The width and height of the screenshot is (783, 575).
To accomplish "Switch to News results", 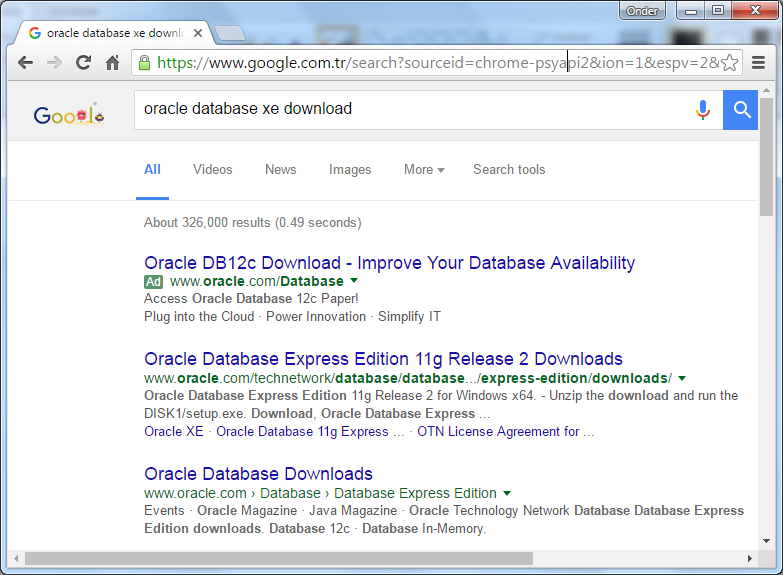I will tap(281, 170).
